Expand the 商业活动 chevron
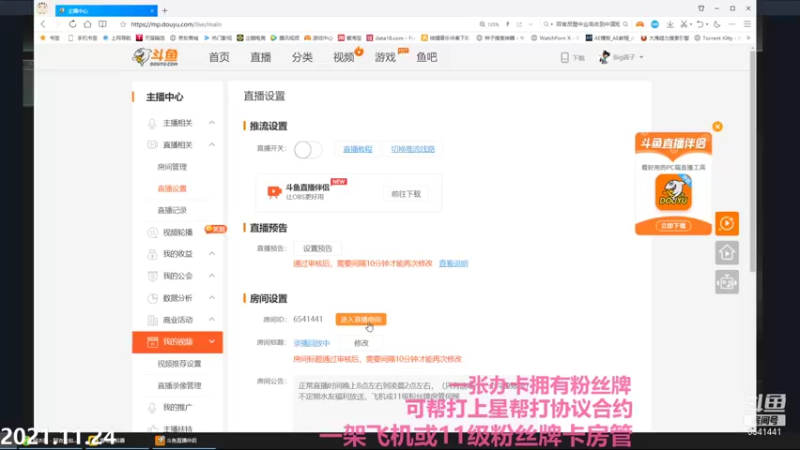This screenshot has height=450, width=800. 212,319
